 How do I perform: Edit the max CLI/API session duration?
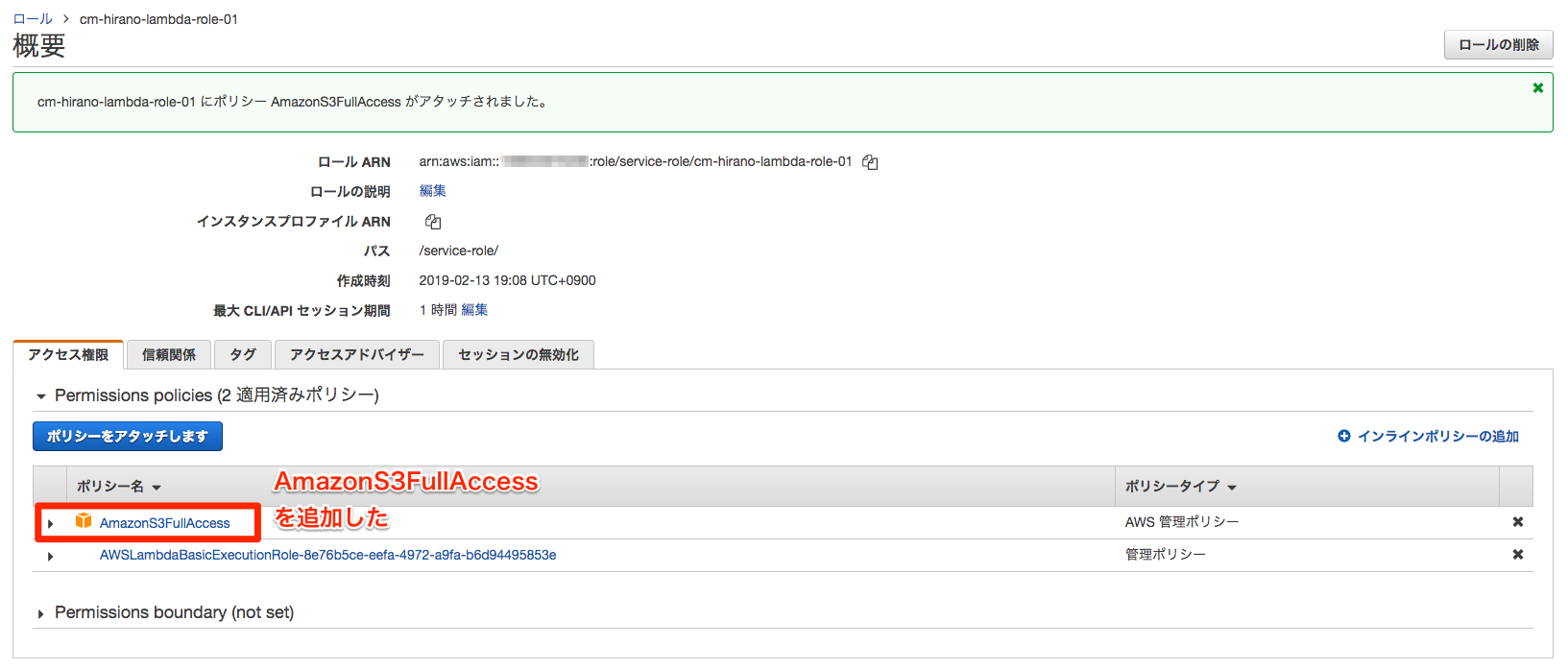[x=474, y=310]
